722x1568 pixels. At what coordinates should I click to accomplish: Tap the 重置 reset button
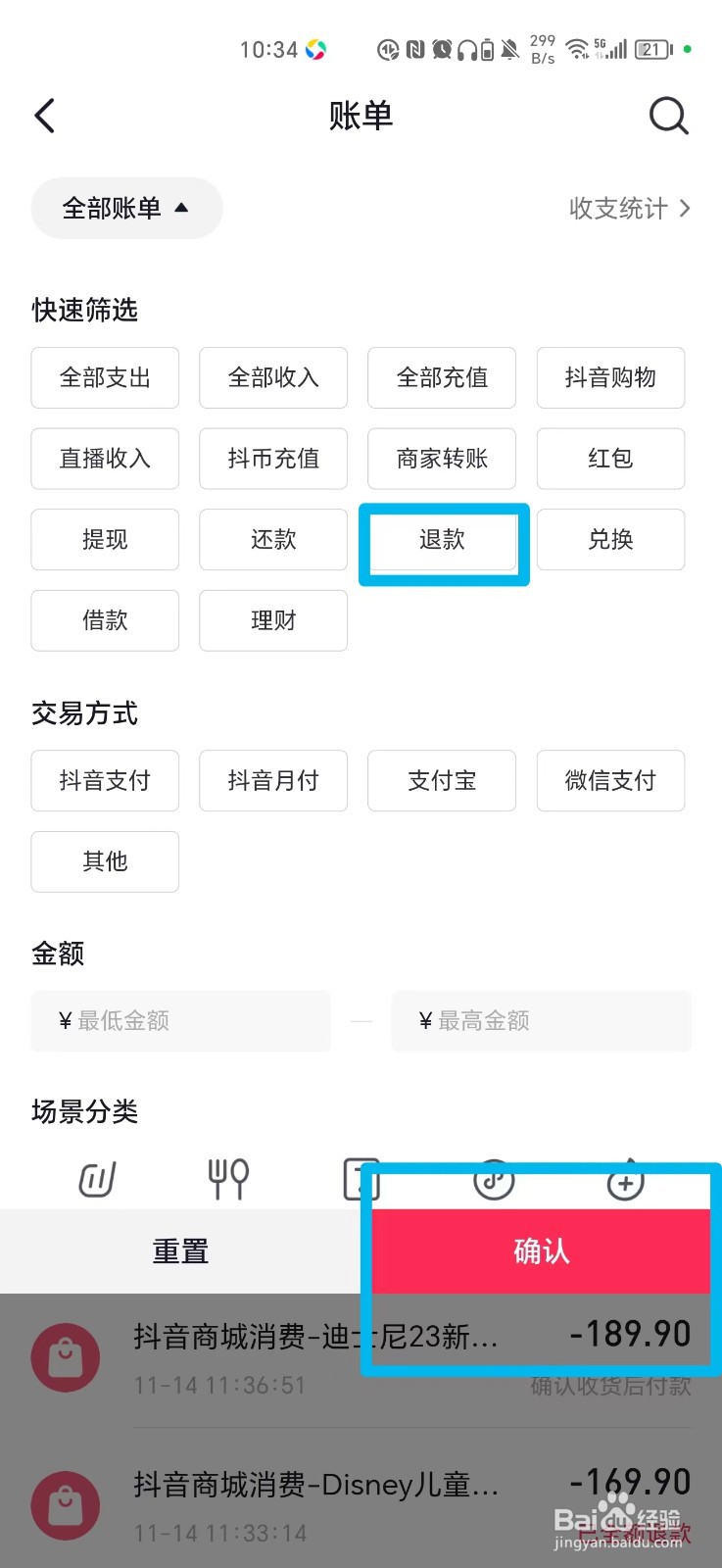click(180, 1250)
